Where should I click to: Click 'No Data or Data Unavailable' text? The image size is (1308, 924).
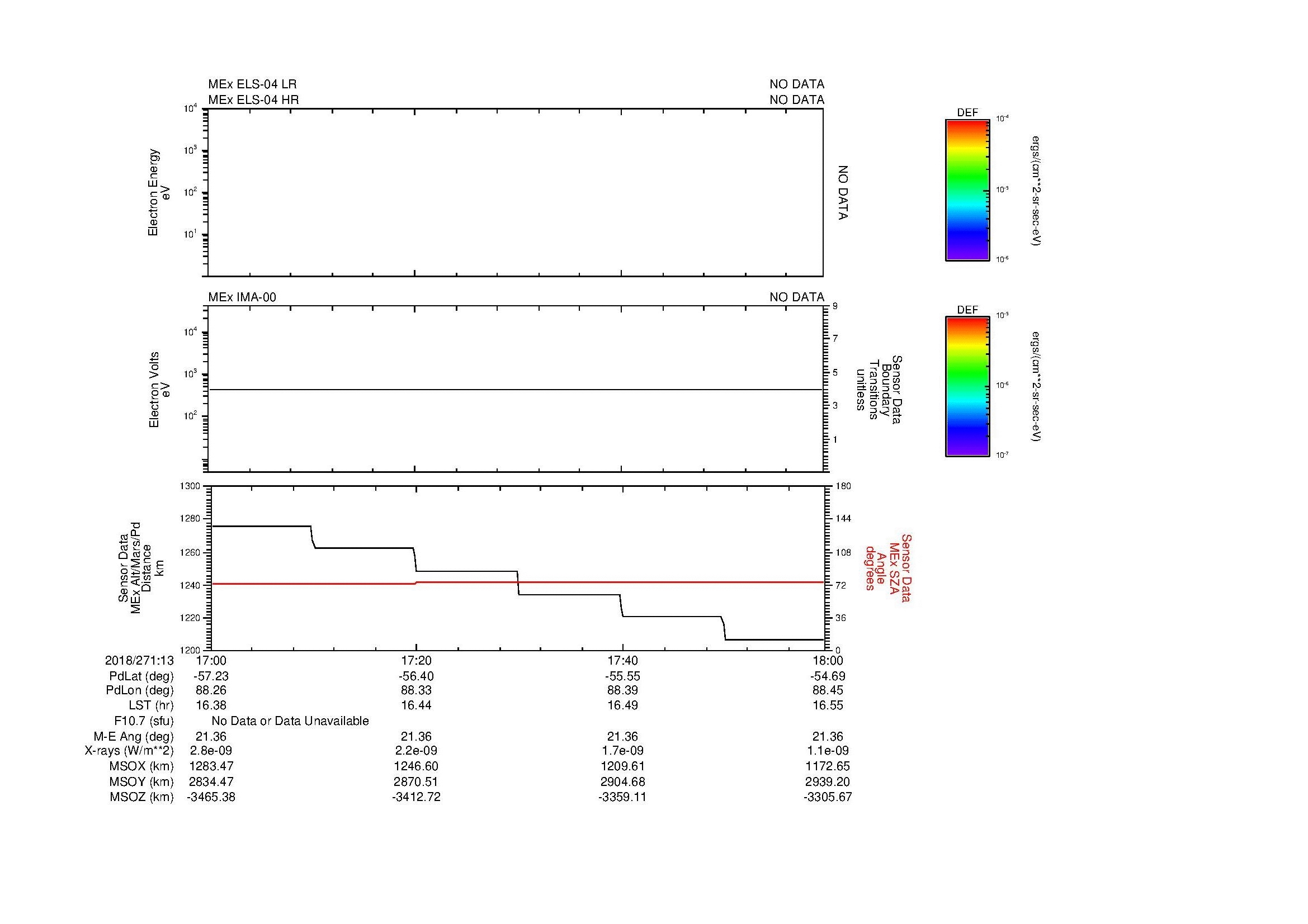point(290,721)
